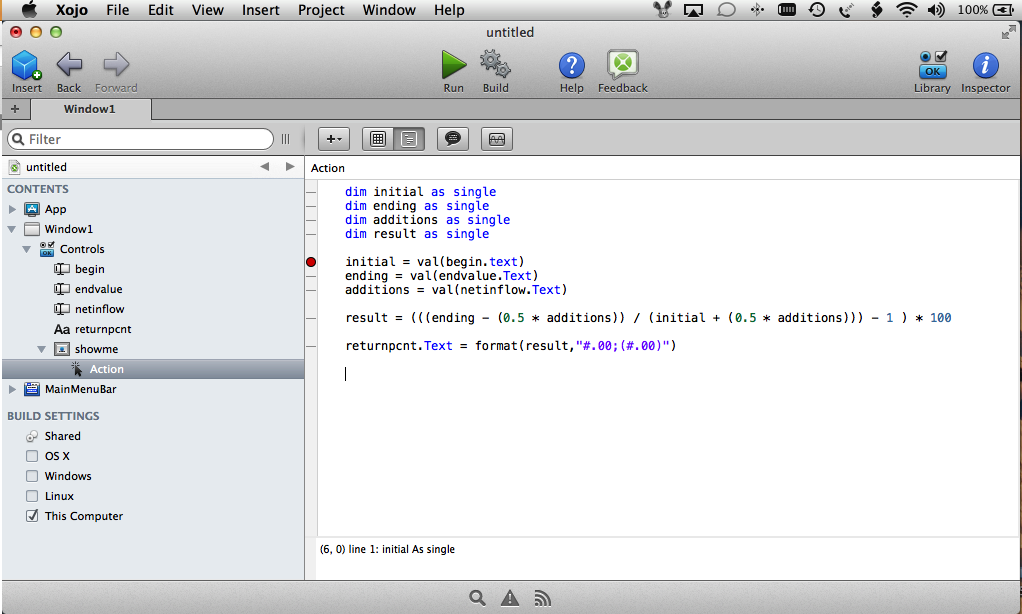Enable the OS X build checkbox
This screenshot has height=614, width=1022.
coord(32,456)
